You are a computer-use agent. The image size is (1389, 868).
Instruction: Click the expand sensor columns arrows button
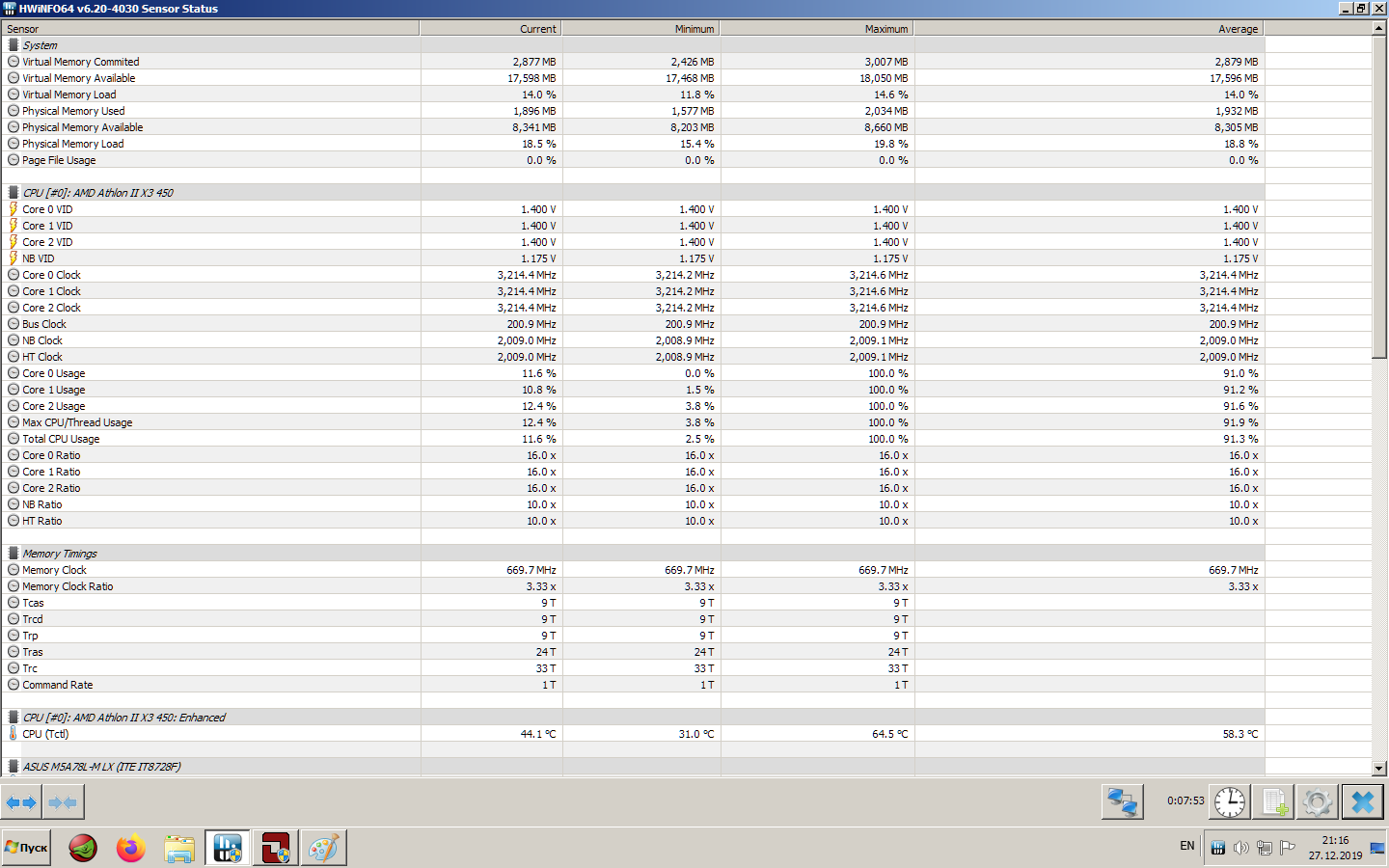[21, 801]
